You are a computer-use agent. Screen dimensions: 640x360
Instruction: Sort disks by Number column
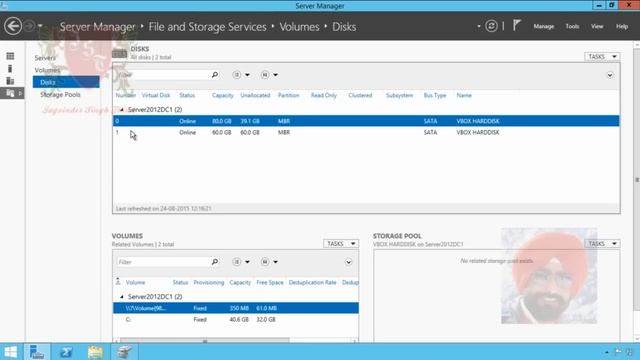pyautogui.click(x=125, y=96)
